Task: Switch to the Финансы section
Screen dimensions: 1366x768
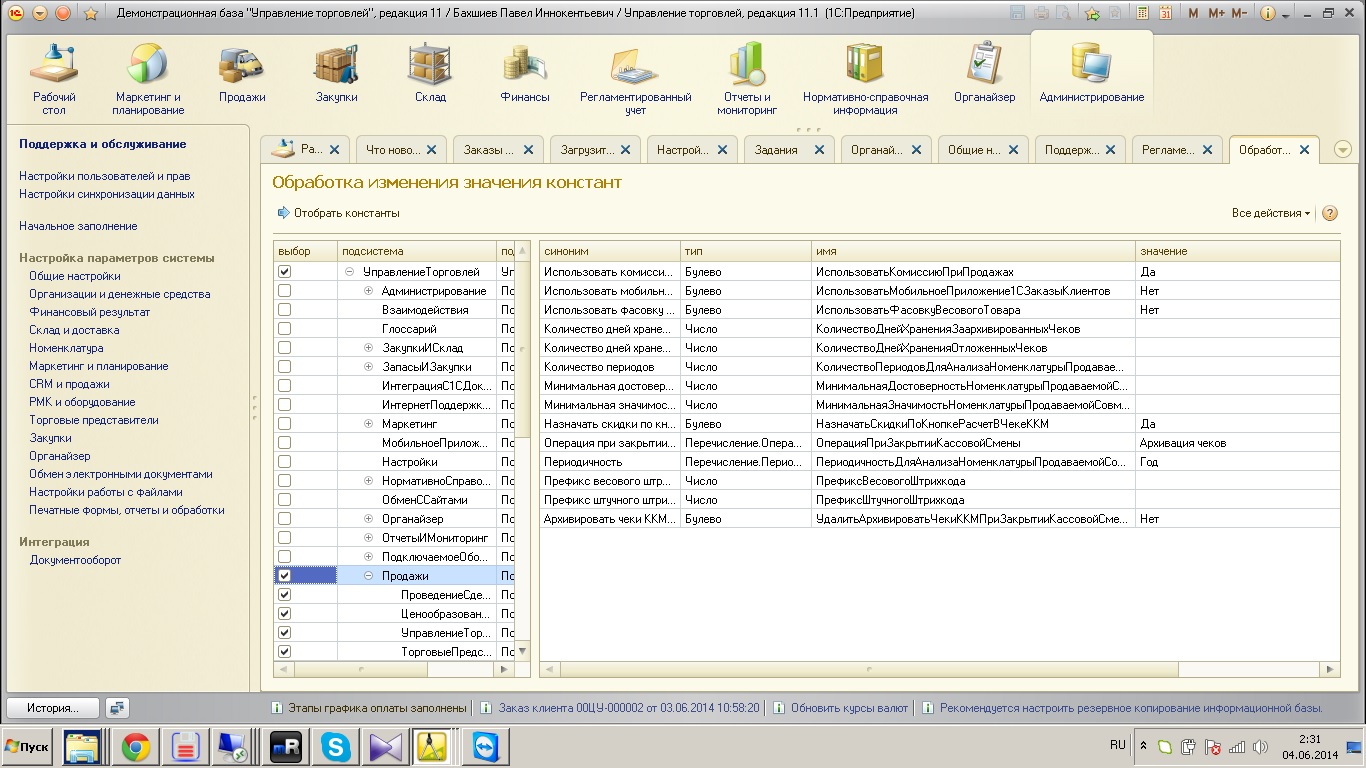Action: tap(525, 74)
